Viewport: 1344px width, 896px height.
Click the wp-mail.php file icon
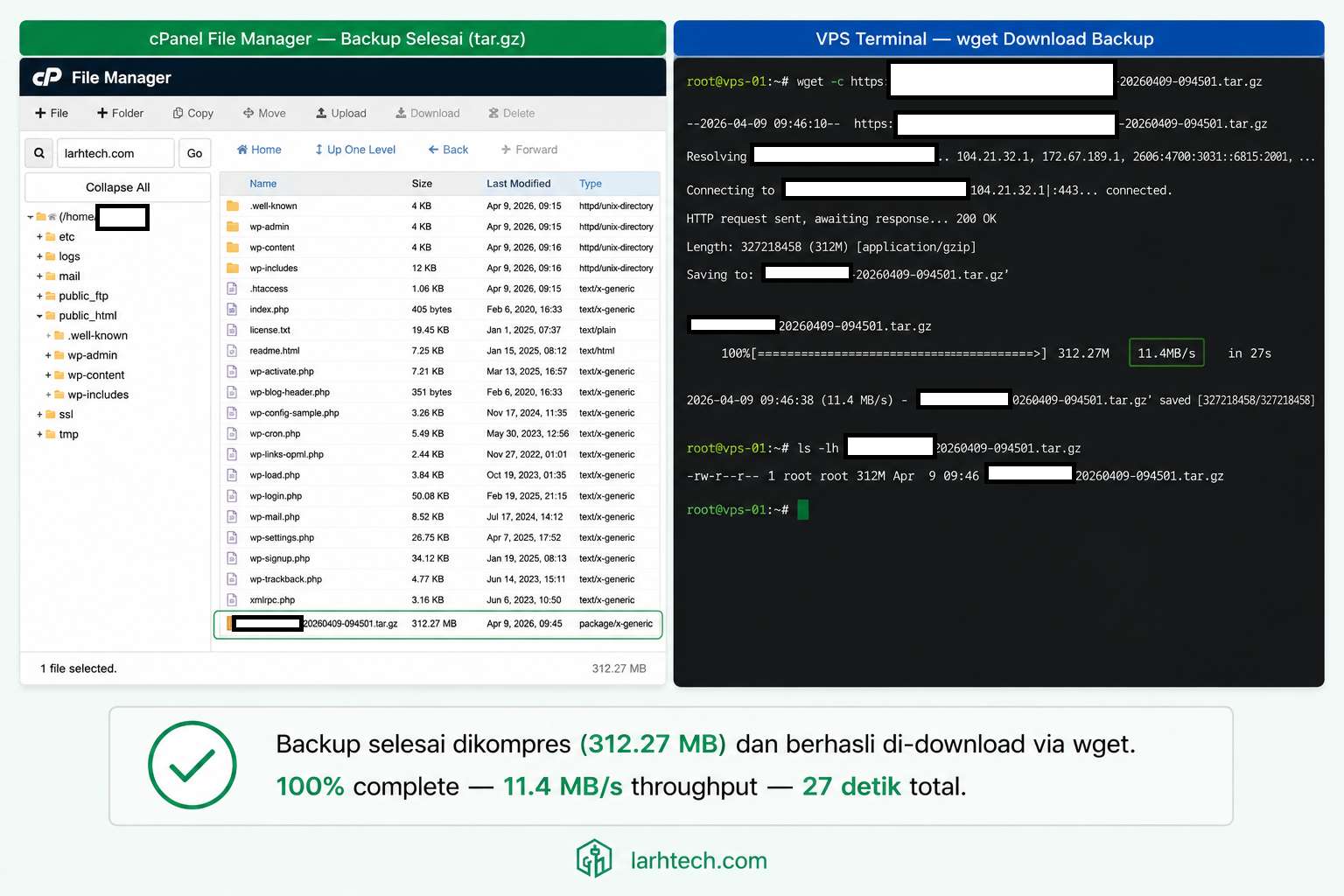[x=232, y=517]
